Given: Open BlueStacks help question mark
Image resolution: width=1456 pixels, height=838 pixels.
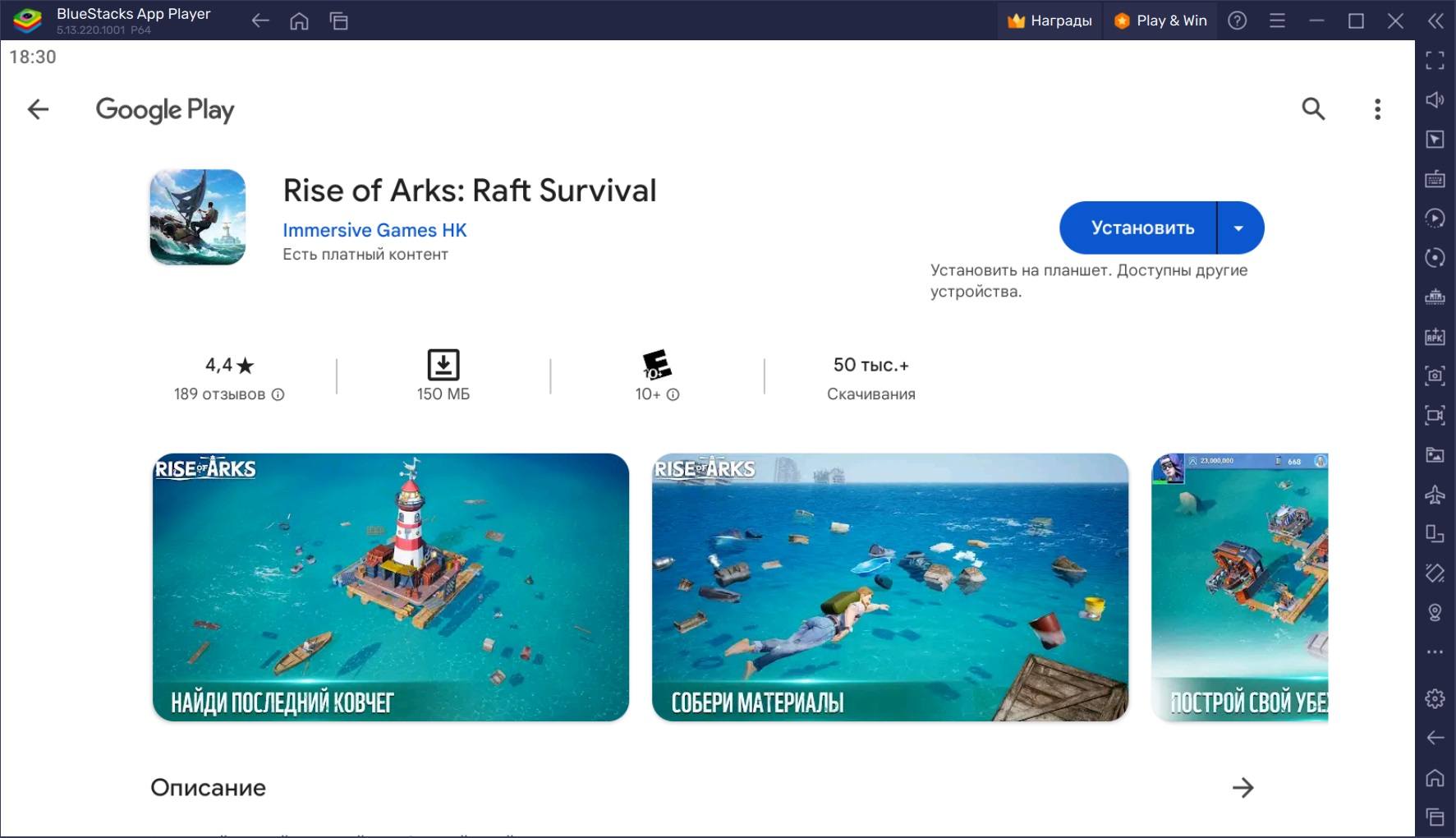Looking at the screenshot, I should pos(1237,21).
